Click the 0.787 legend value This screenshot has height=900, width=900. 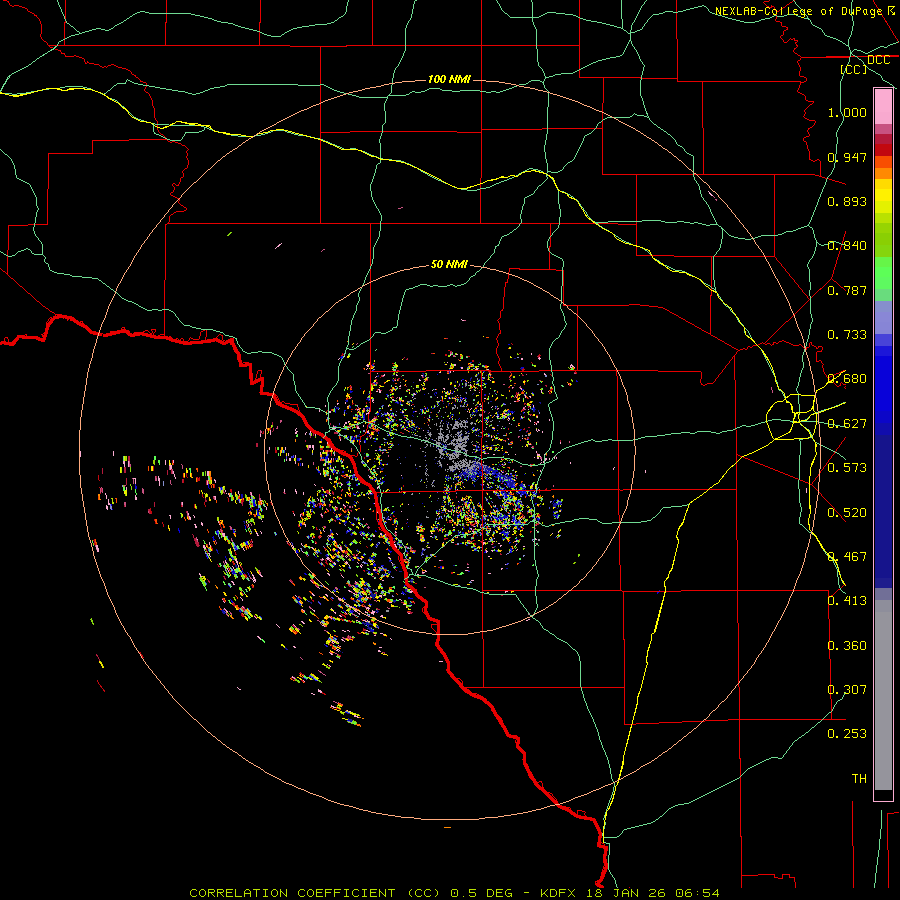847,290
